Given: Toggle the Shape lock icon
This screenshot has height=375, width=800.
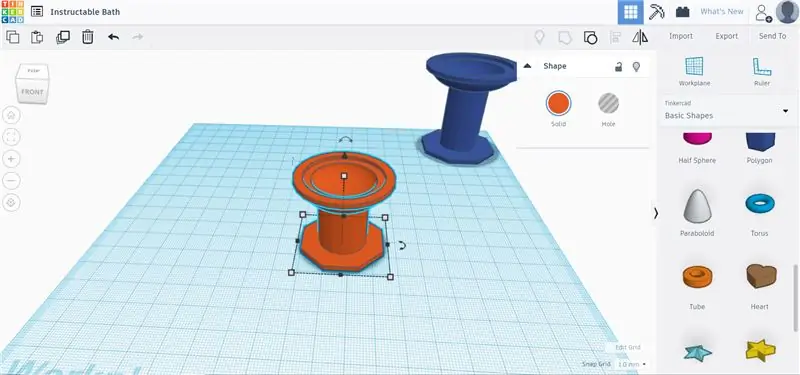Looking at the screenshot, I should coord(618,66).
